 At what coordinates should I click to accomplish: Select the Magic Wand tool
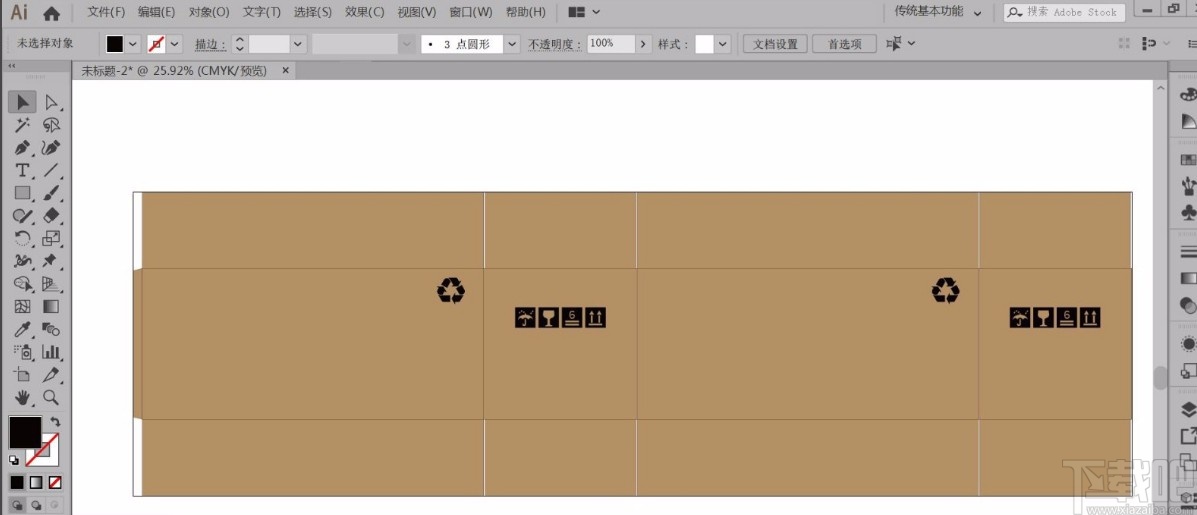(22, 124)
